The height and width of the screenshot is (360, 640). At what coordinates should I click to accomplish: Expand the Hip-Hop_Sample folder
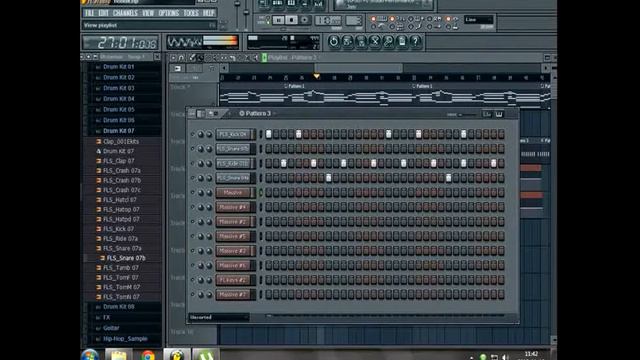(x=125, y=339)
